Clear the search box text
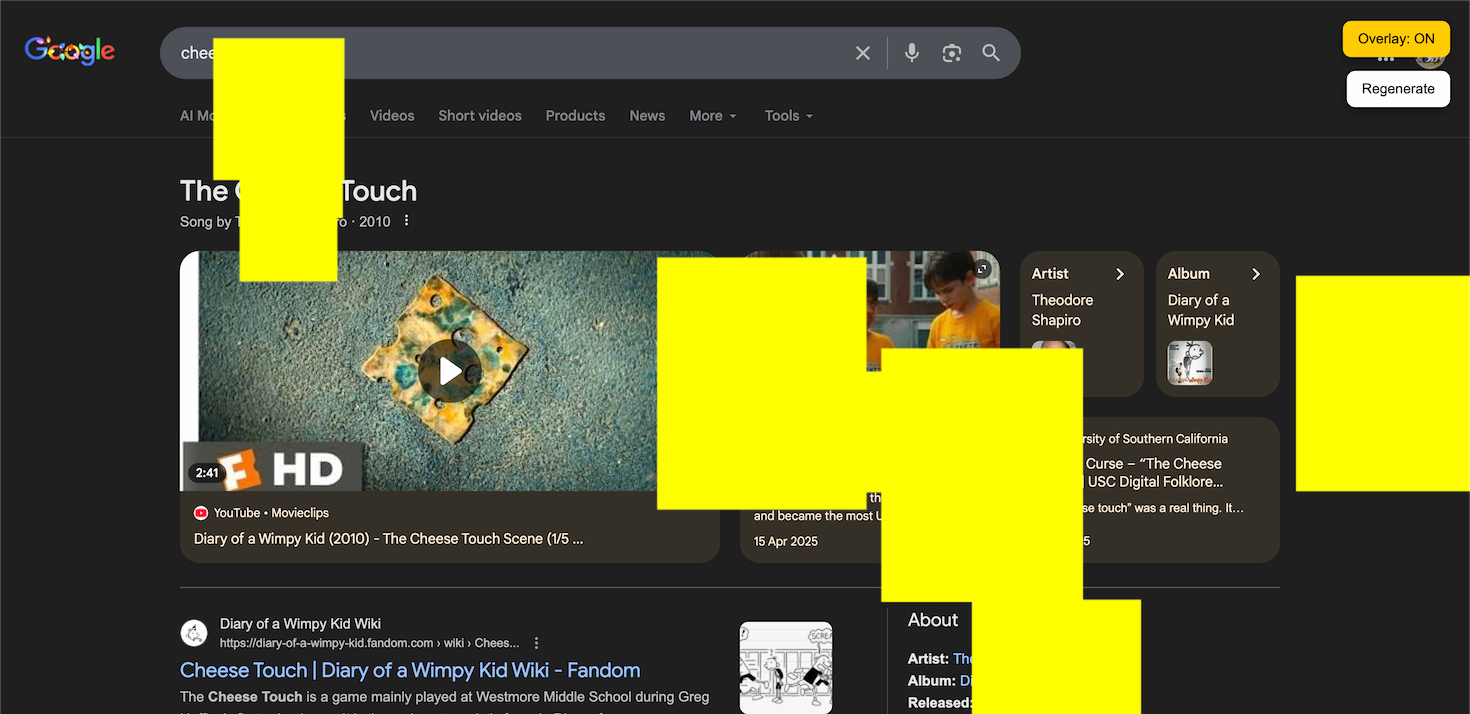The height and width of the screenshot is (714, 1470). [862, 53]
